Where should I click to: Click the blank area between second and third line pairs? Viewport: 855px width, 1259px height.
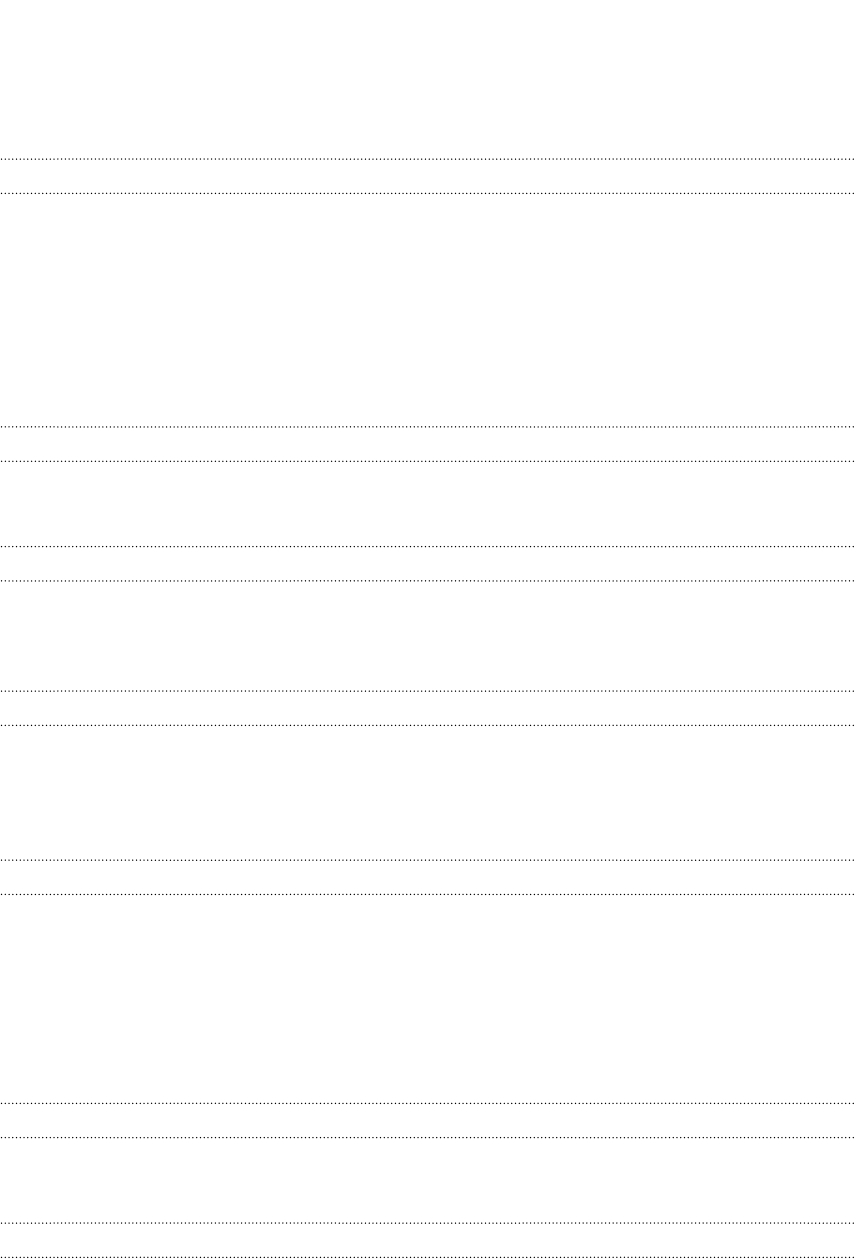coord(427,503)
